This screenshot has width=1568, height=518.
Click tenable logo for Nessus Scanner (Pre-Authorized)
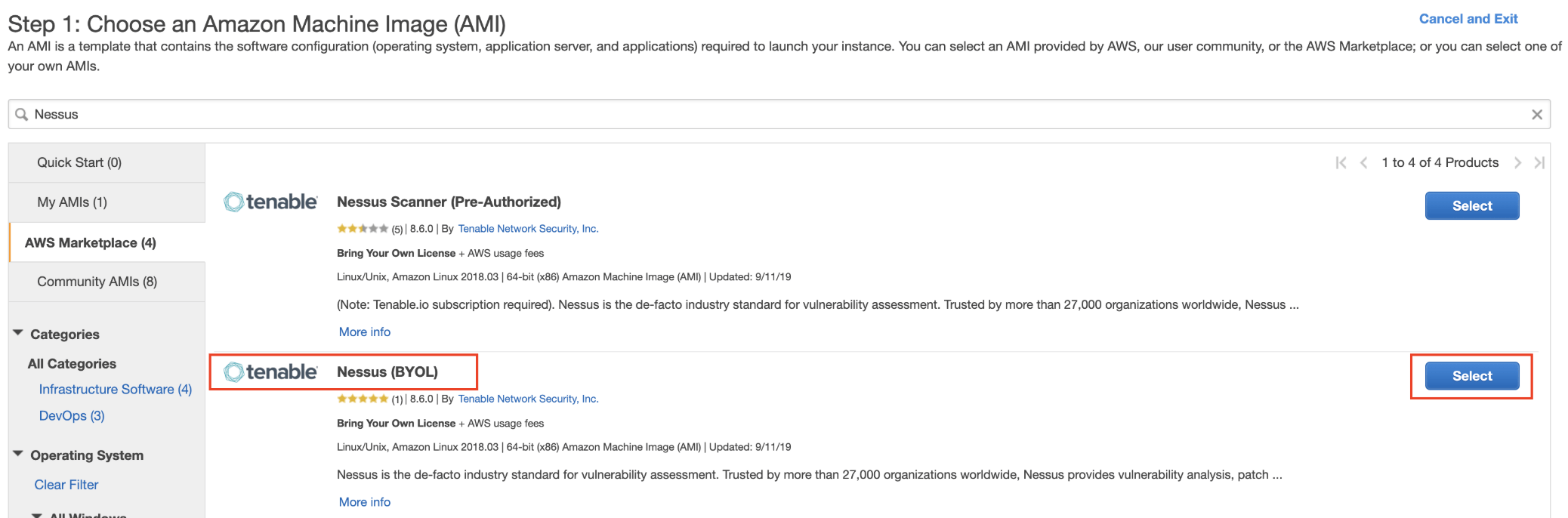270,202
